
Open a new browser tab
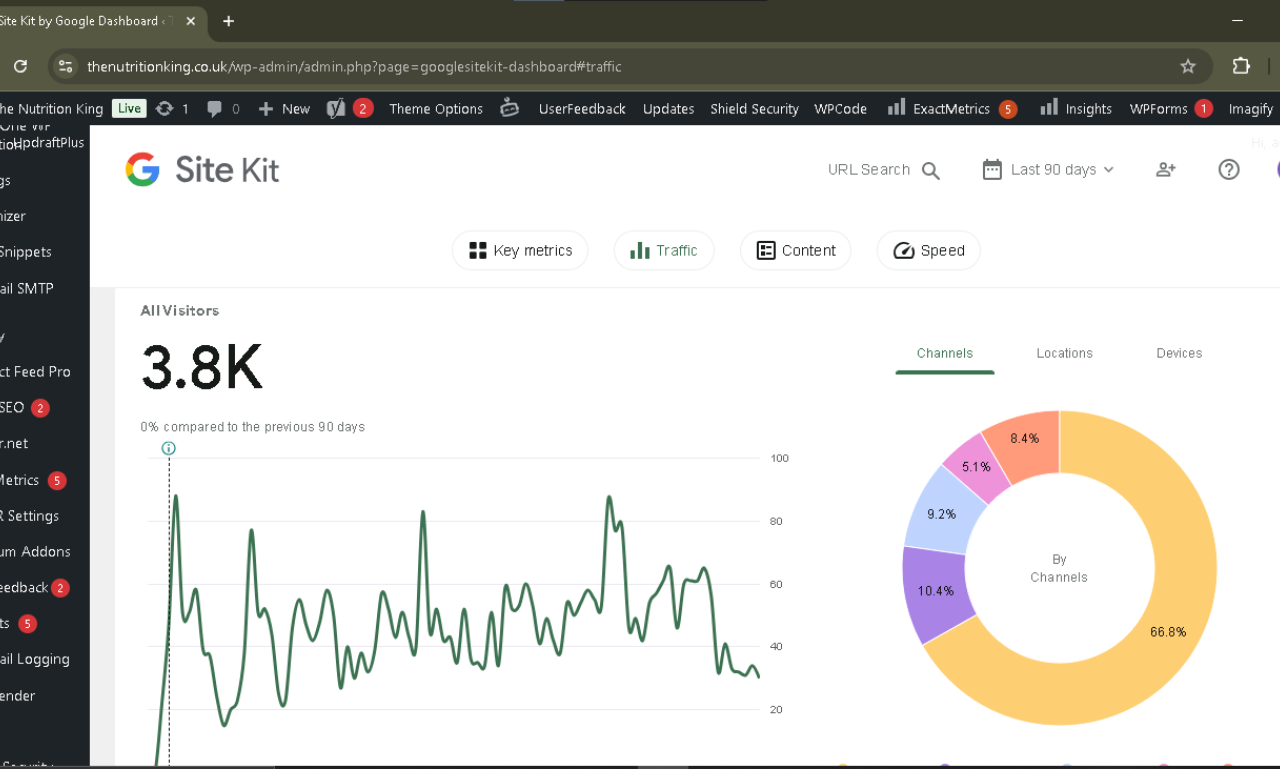pyautogui.click(x=228, y=20)
